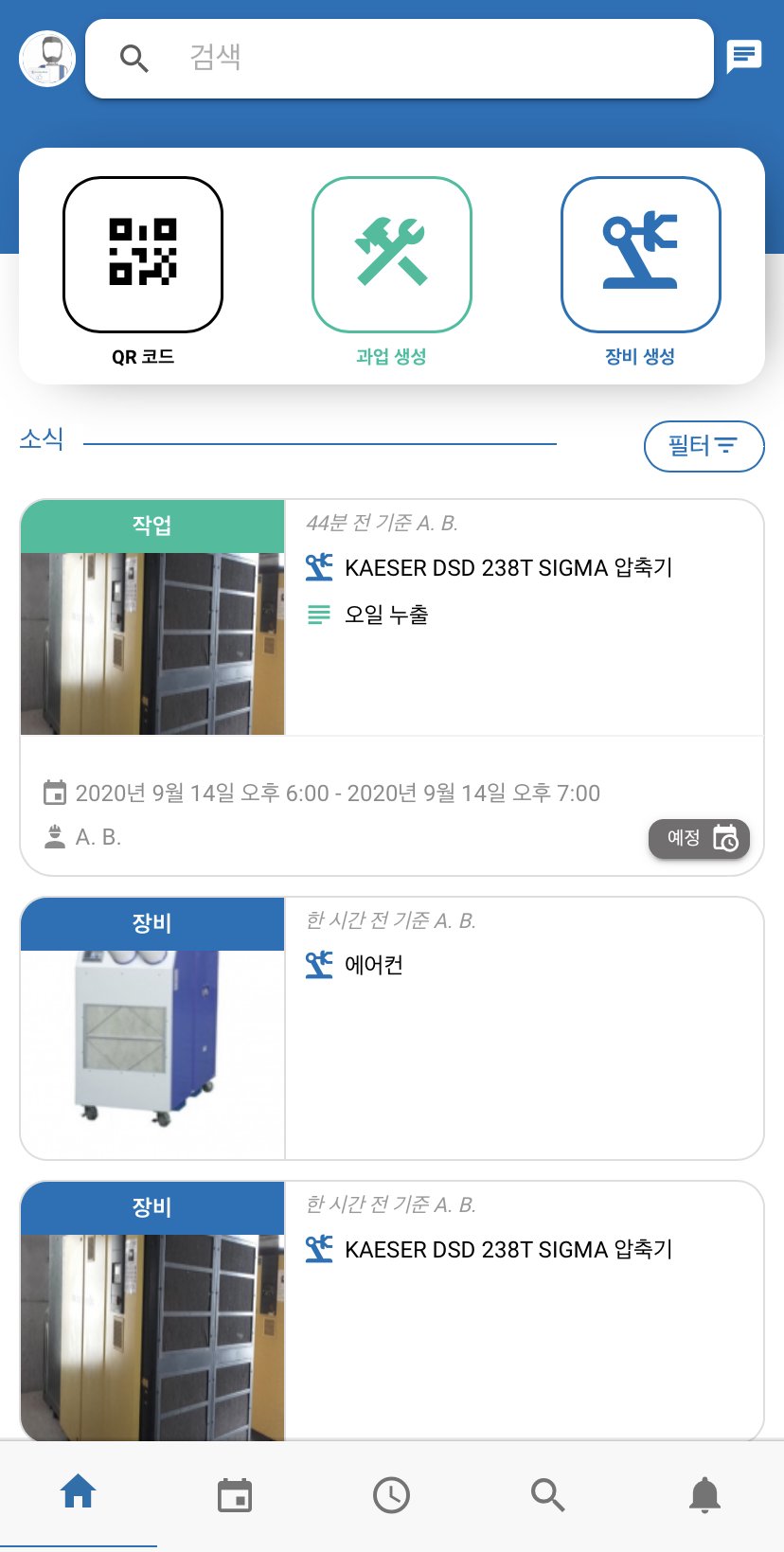784x1552 pixels.
Task: Tap the 과업 생성 tools icon
Action: click(x=392, y=255)
